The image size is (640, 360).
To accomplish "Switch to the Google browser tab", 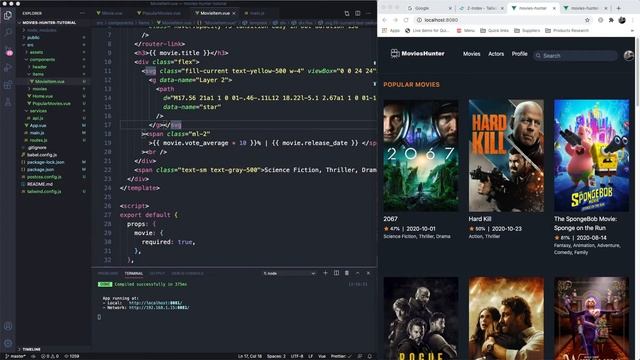I will [429, 8].
